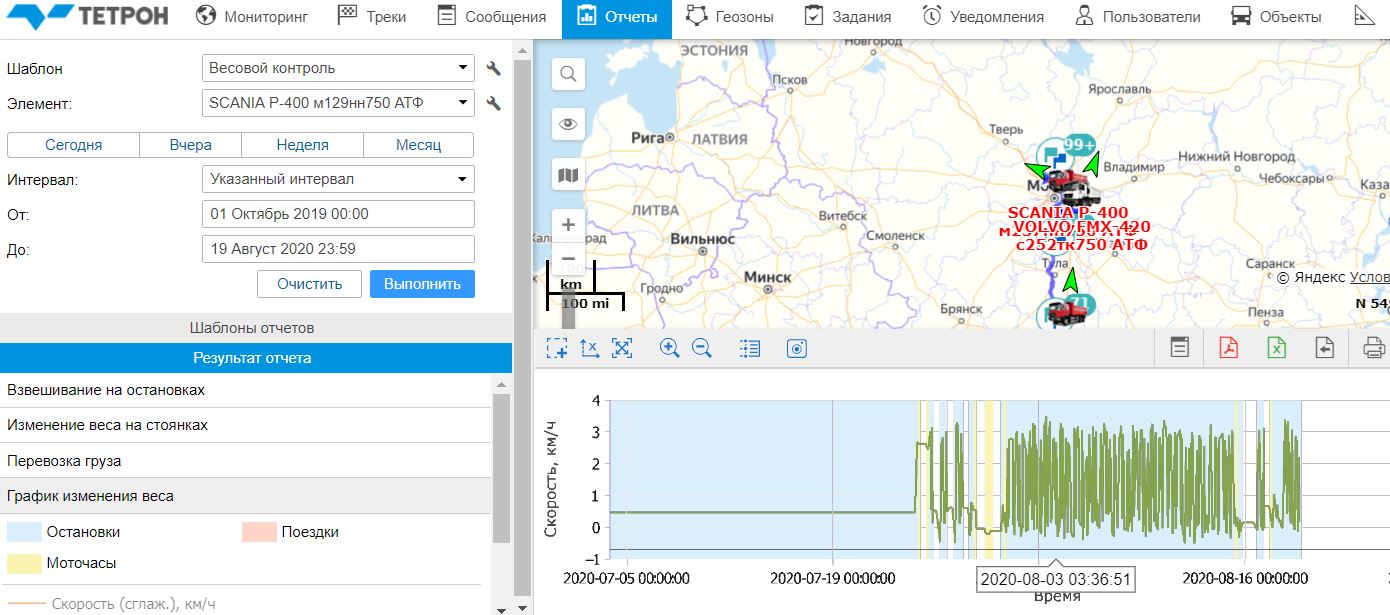
Task: Click the От date input field
Action: coord(338,214)
